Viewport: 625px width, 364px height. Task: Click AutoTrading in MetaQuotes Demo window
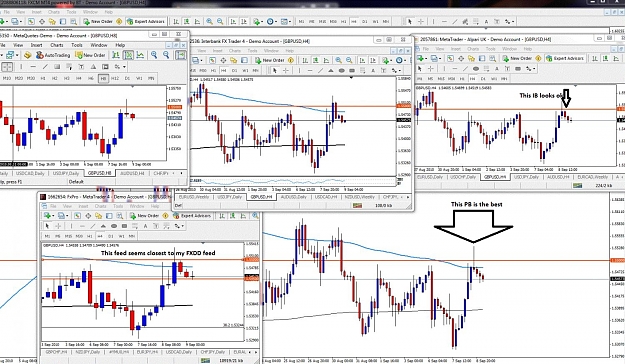[53, 55]
